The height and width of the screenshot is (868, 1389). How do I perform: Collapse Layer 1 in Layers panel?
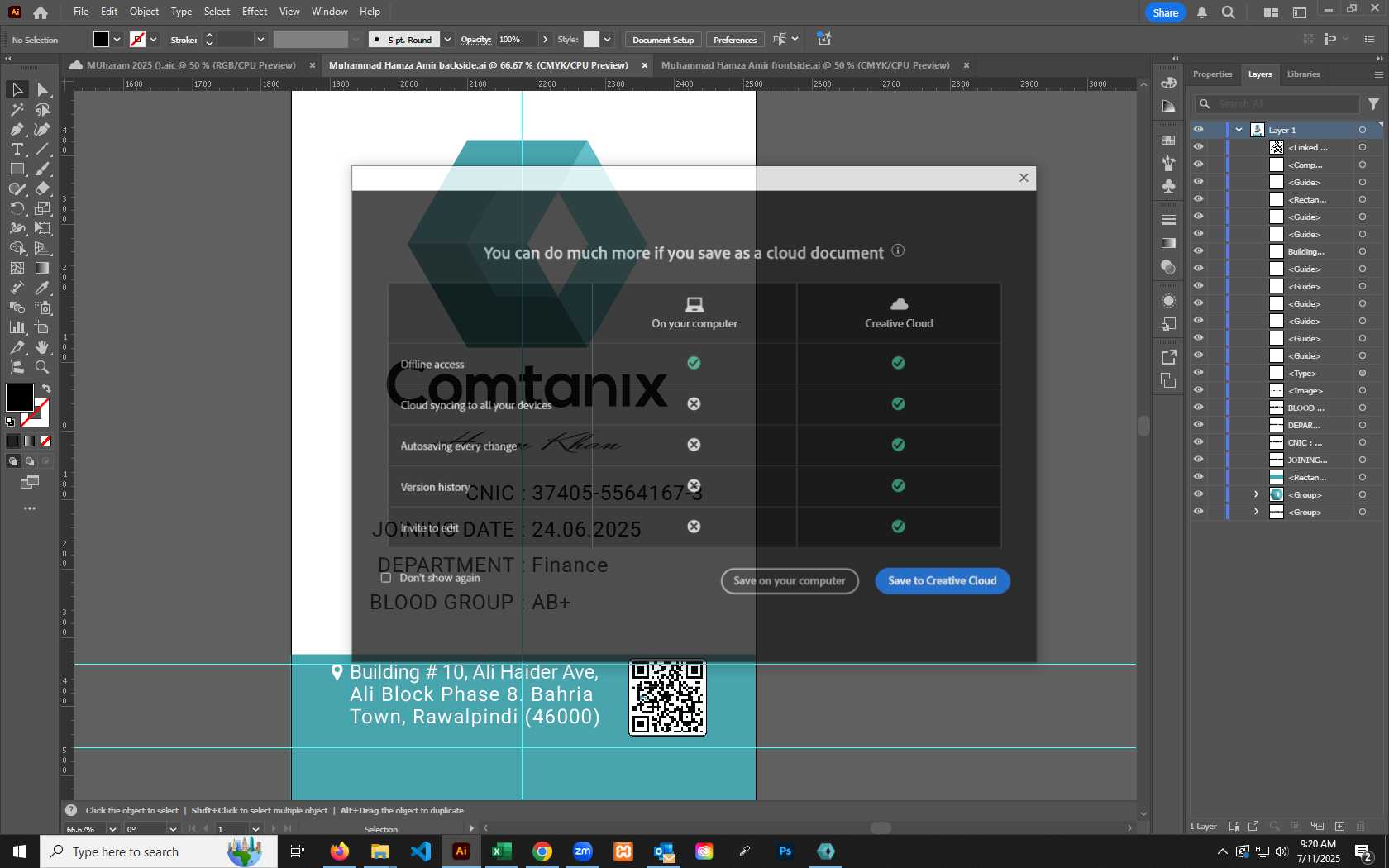coord(1239,130)
